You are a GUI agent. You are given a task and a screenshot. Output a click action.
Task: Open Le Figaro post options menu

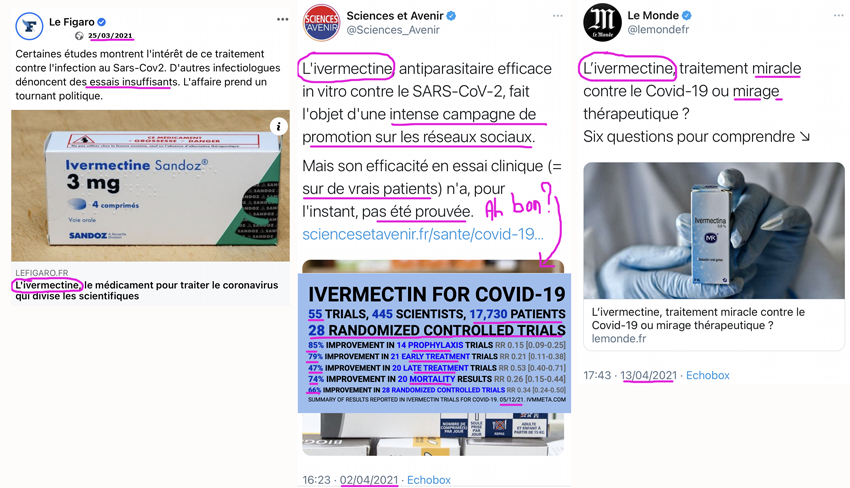[282, 20]
